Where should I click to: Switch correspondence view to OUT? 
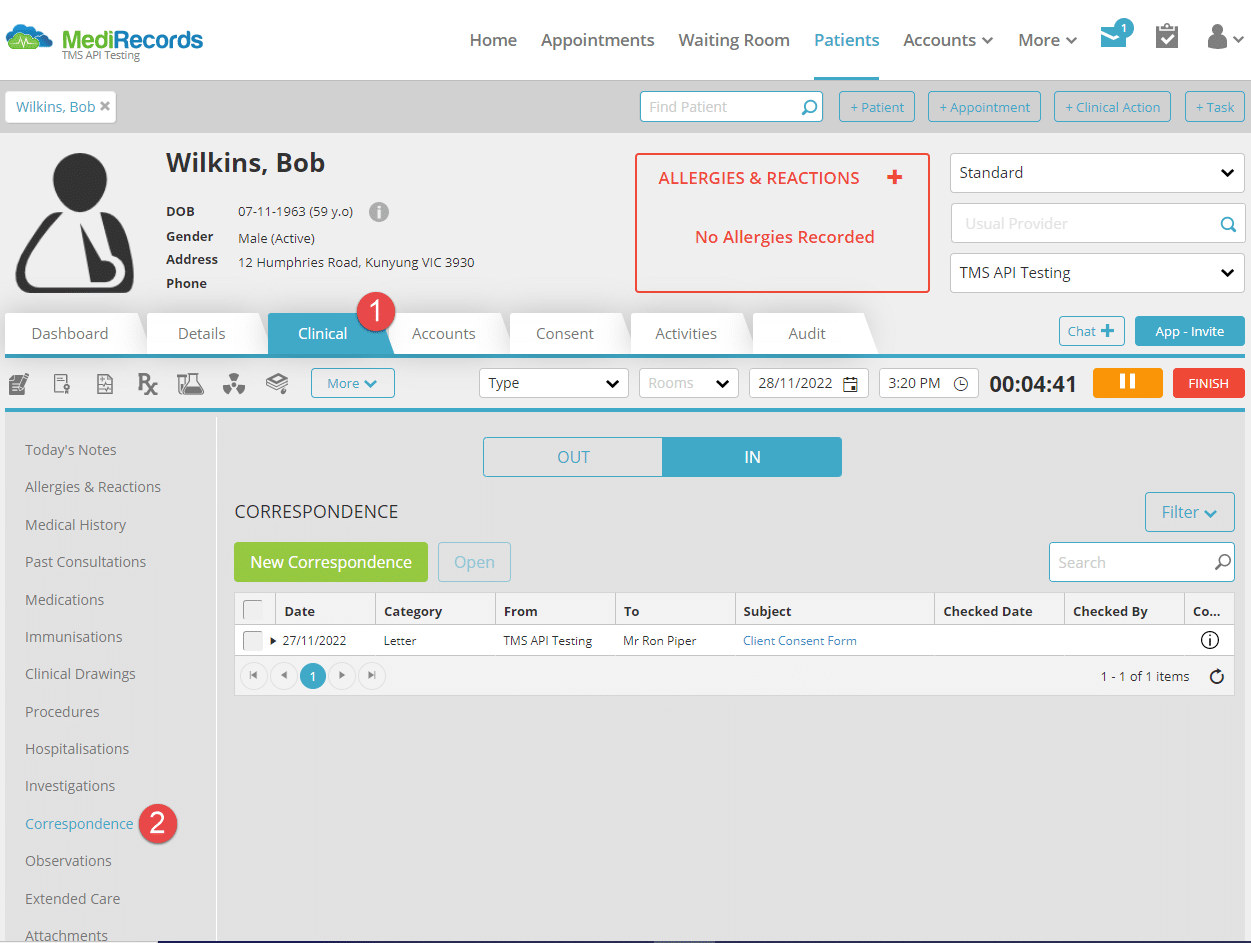(572, 456)
